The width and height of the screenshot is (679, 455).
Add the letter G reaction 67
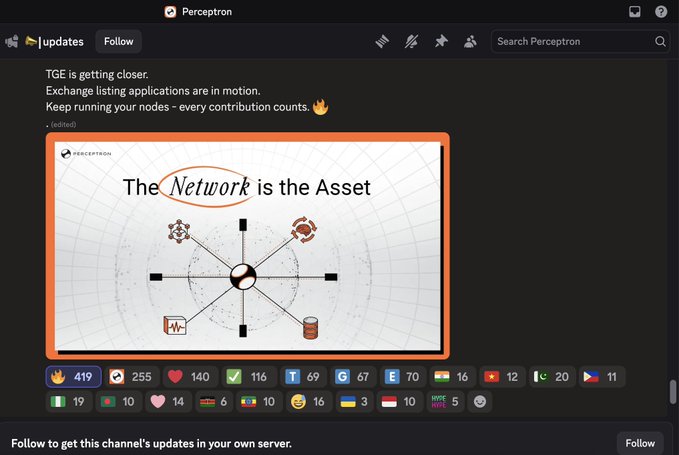click(352, 377)
